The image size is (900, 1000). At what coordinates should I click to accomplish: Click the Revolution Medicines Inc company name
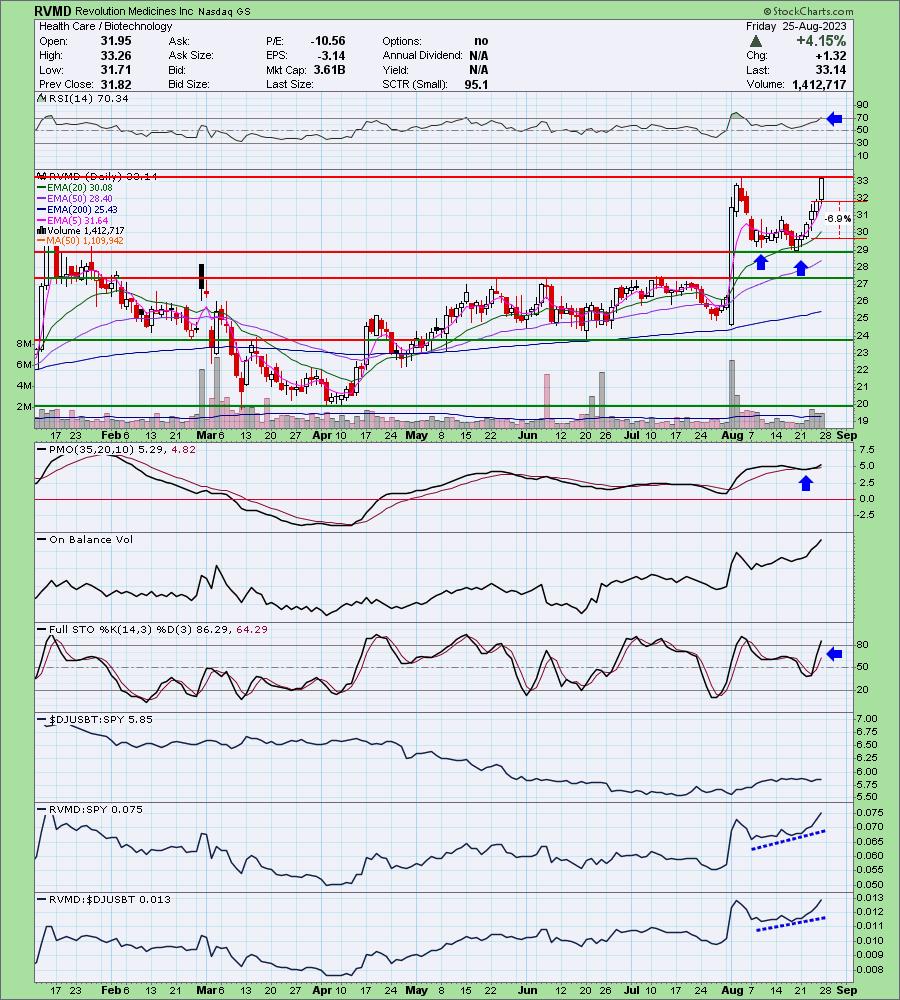click(135, 11)
